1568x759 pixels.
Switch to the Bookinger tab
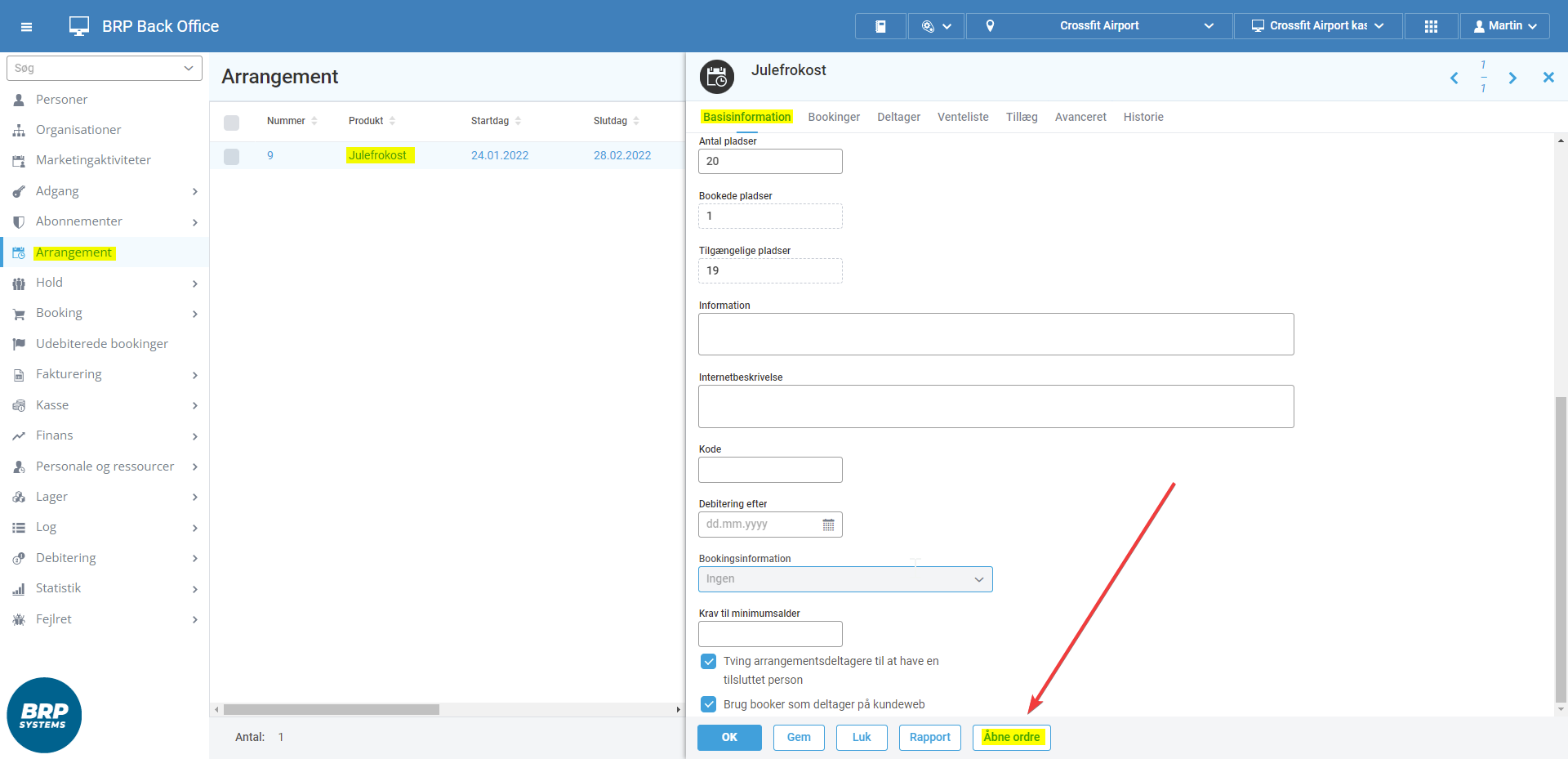point(834,117)
